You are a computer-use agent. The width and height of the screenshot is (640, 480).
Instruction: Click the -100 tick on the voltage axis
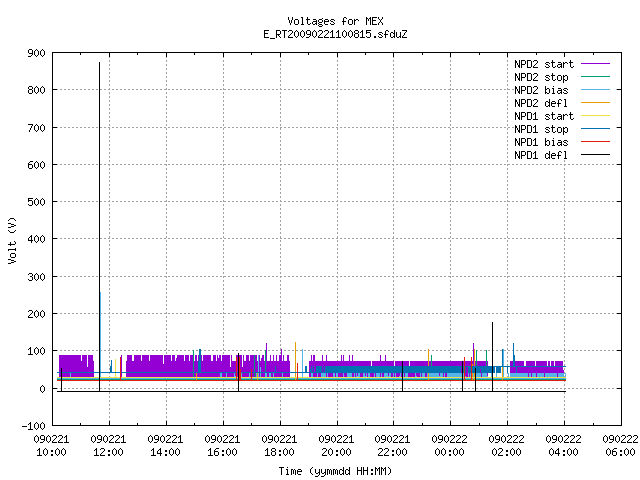point(33,426)
